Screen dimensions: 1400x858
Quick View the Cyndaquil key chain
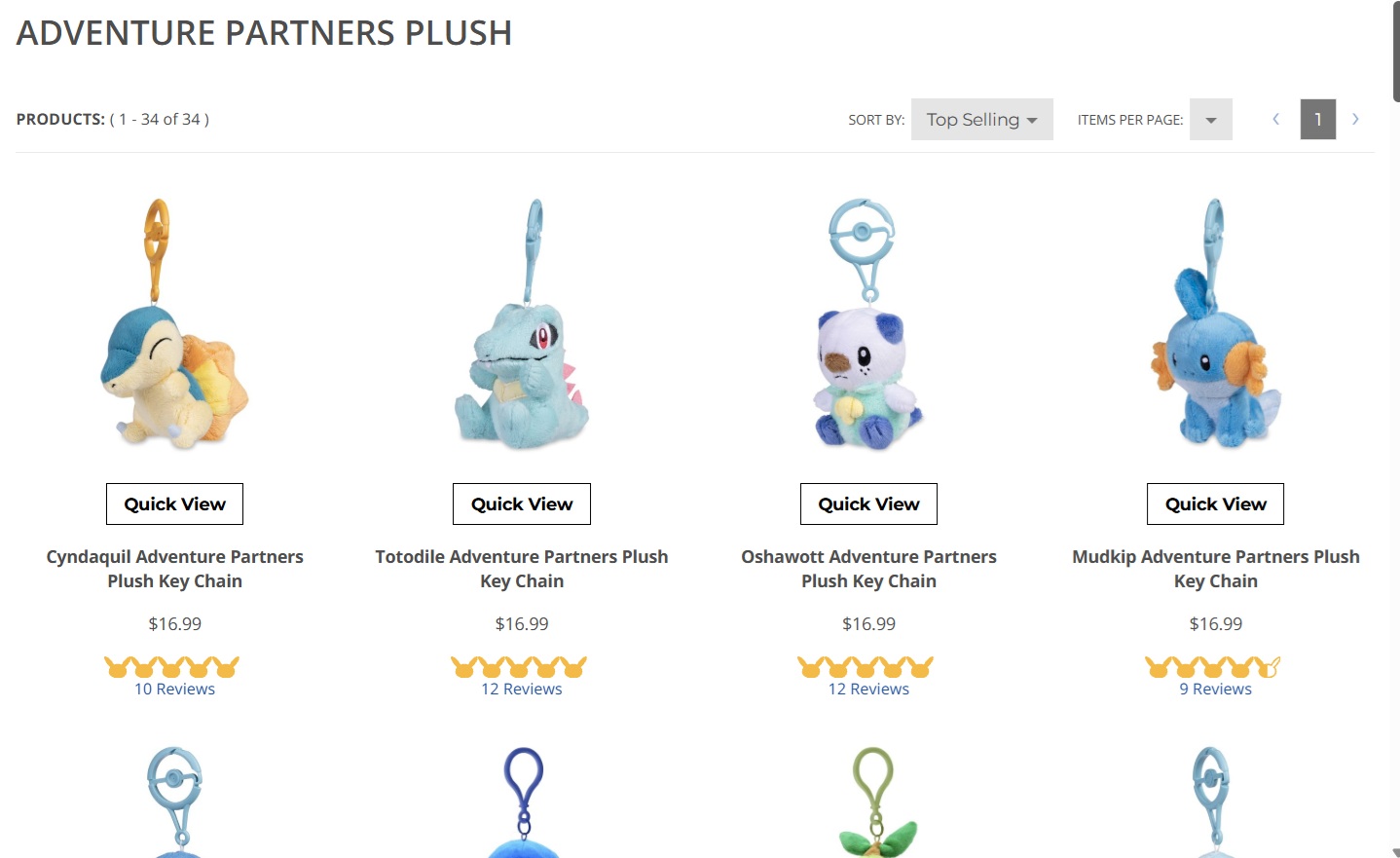(x=174, y=504)
